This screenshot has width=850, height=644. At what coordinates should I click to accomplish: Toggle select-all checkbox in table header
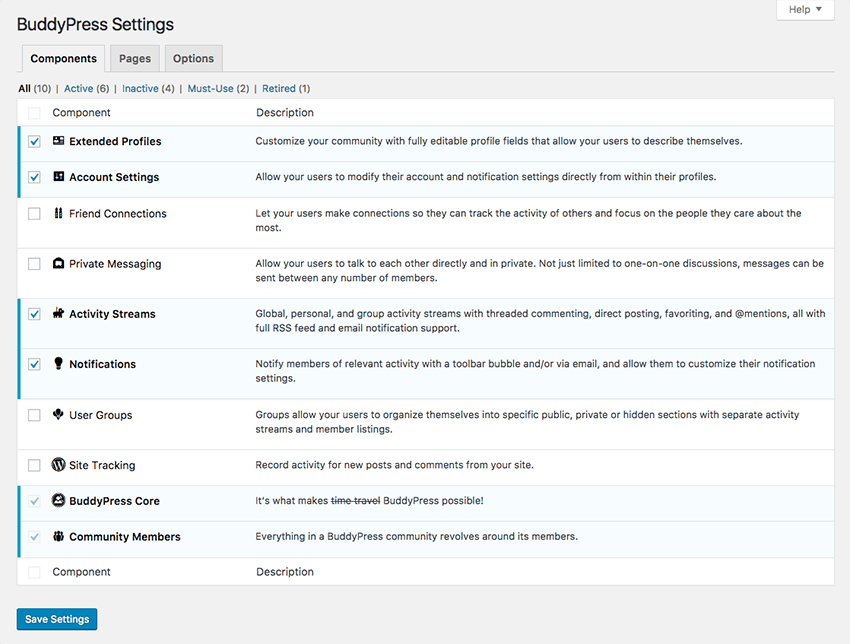34,113
